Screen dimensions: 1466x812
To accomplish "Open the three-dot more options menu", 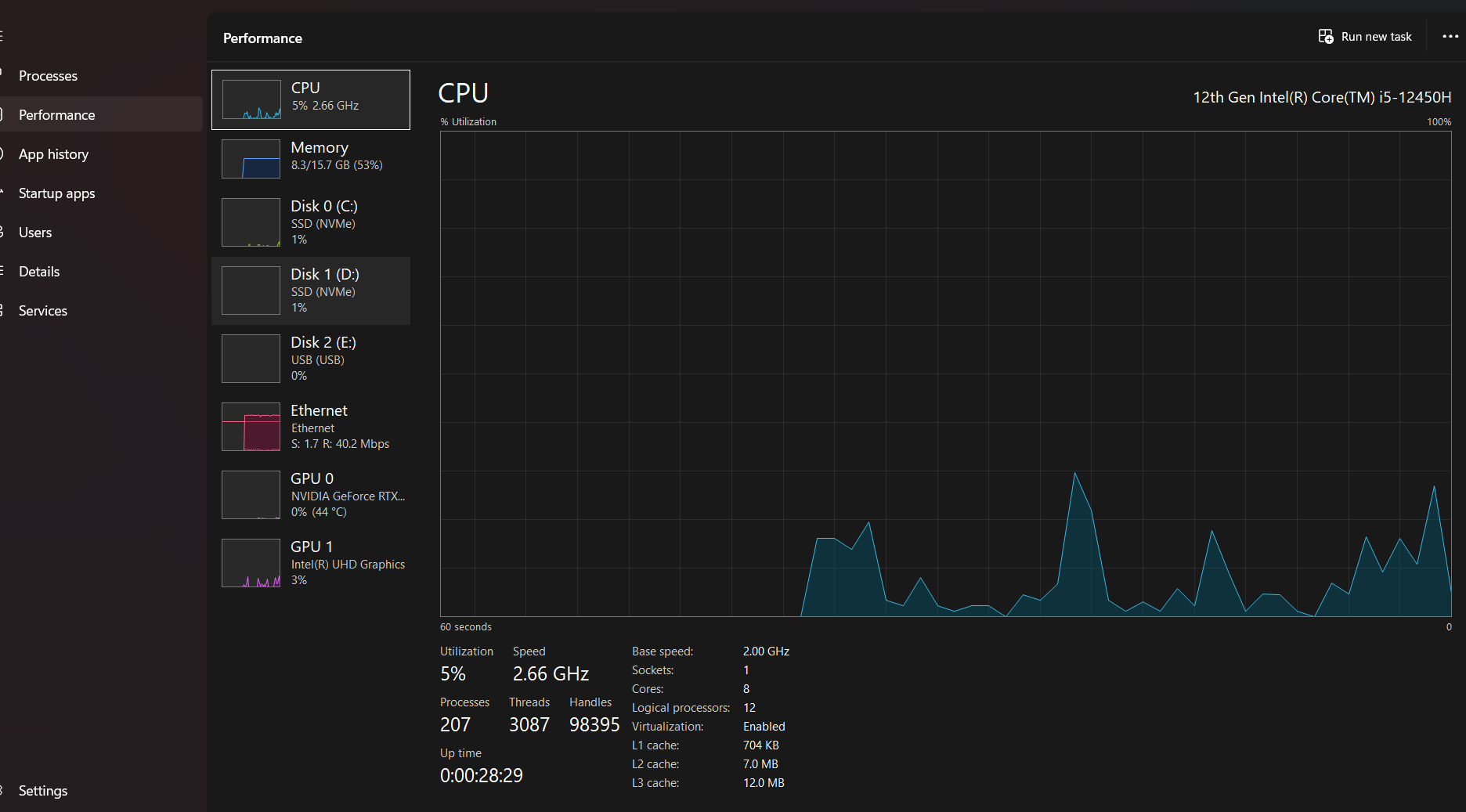I will (1450, 37).
